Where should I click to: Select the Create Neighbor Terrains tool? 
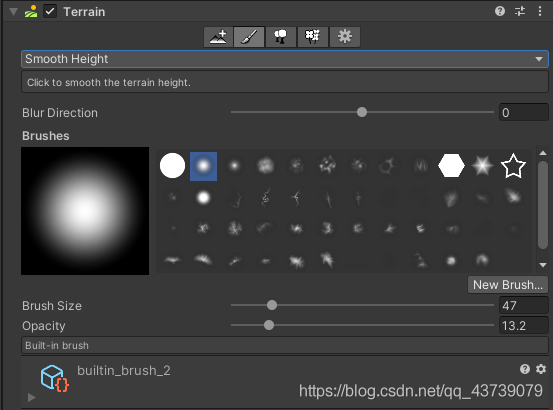point(218,37)
